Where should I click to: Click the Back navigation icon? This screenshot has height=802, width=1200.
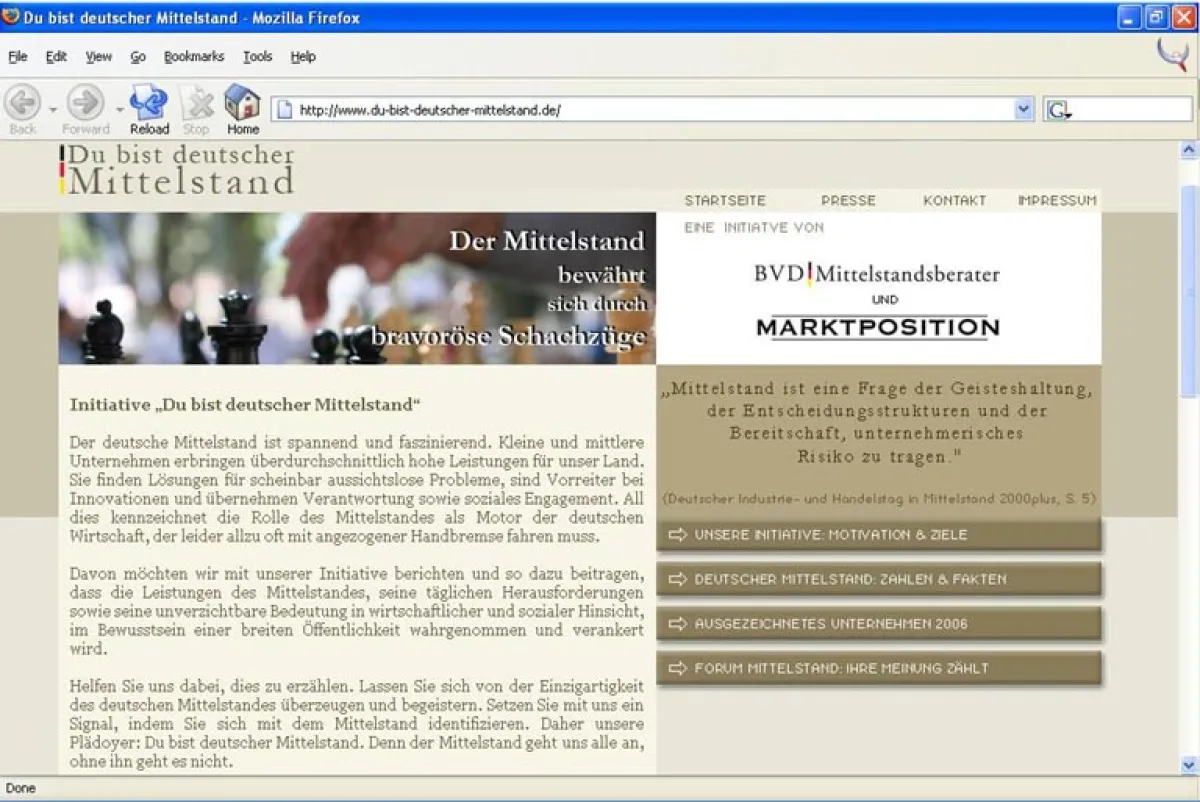(22, 103)
